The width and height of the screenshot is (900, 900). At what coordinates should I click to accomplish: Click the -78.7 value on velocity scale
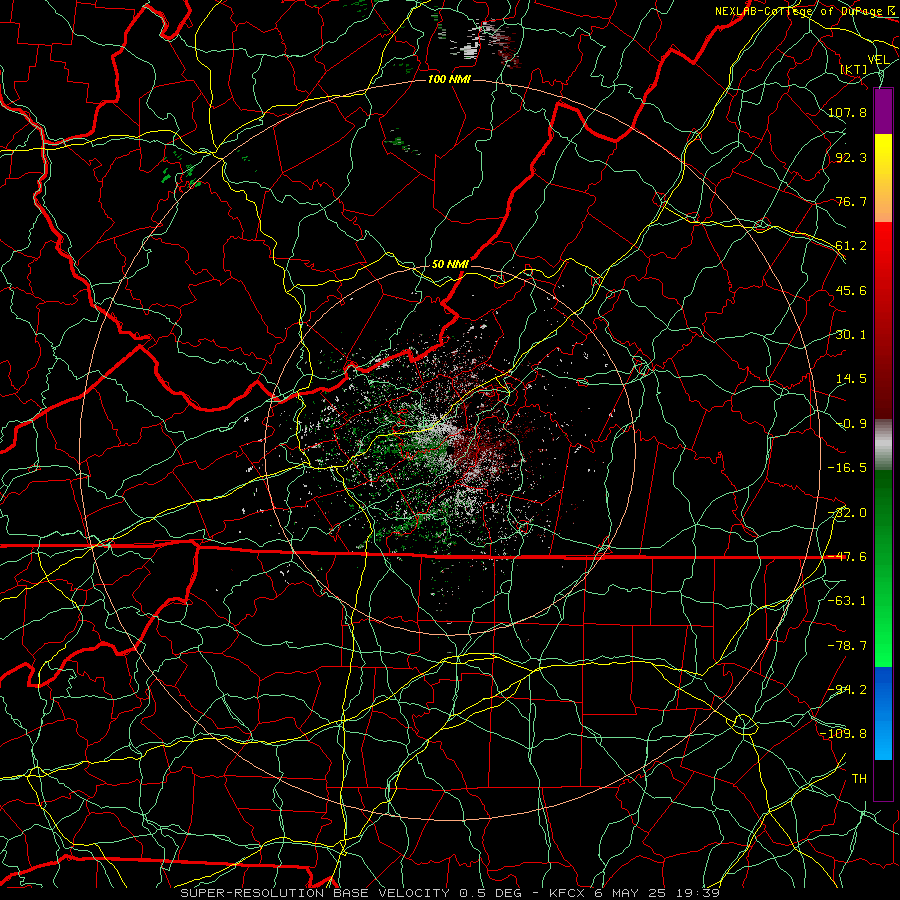tap(847, 646)
